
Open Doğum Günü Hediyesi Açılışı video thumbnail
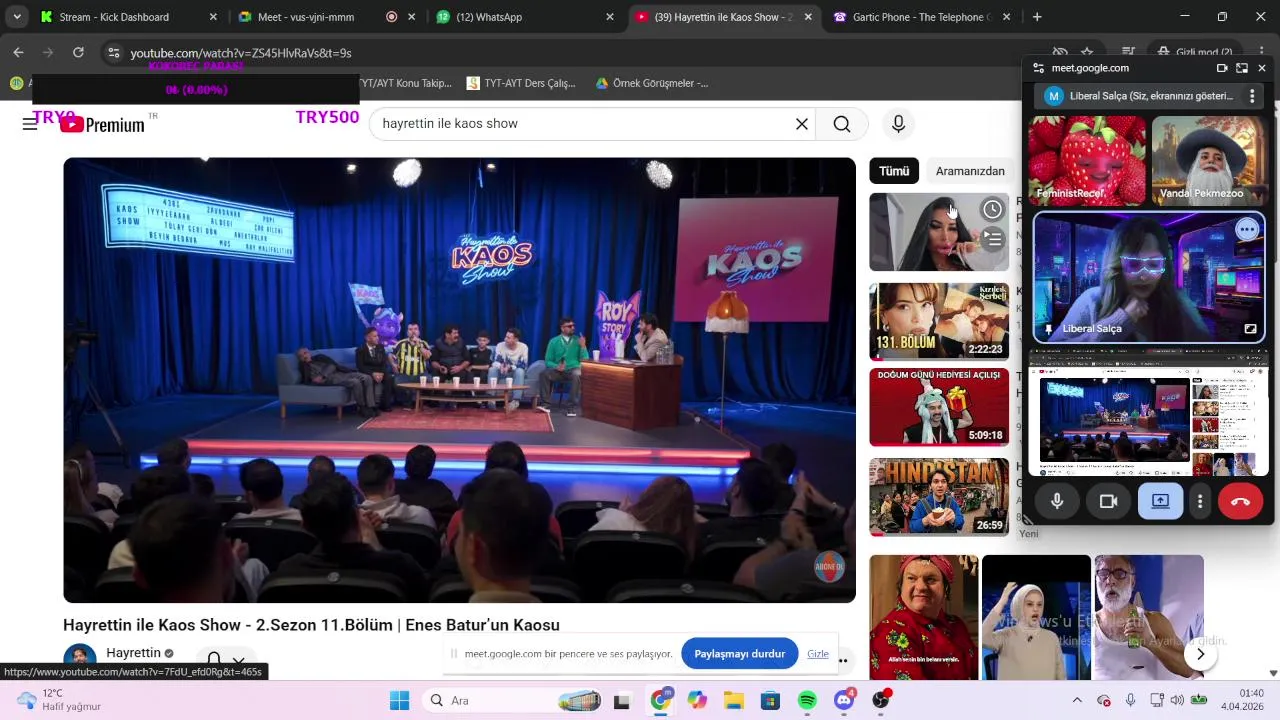939,407
